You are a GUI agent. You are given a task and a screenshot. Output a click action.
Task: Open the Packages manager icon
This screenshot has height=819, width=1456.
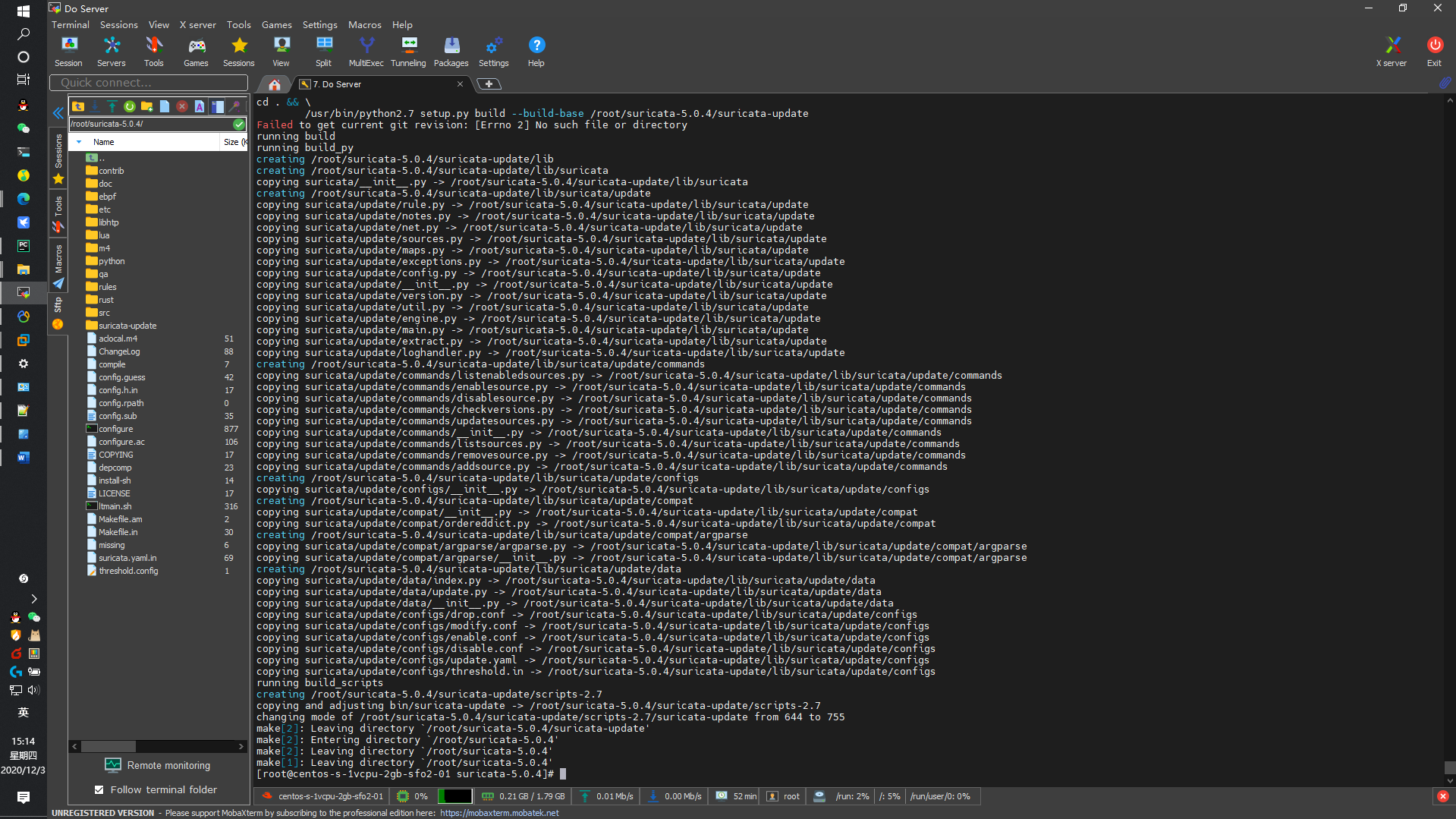click(451, 52)
